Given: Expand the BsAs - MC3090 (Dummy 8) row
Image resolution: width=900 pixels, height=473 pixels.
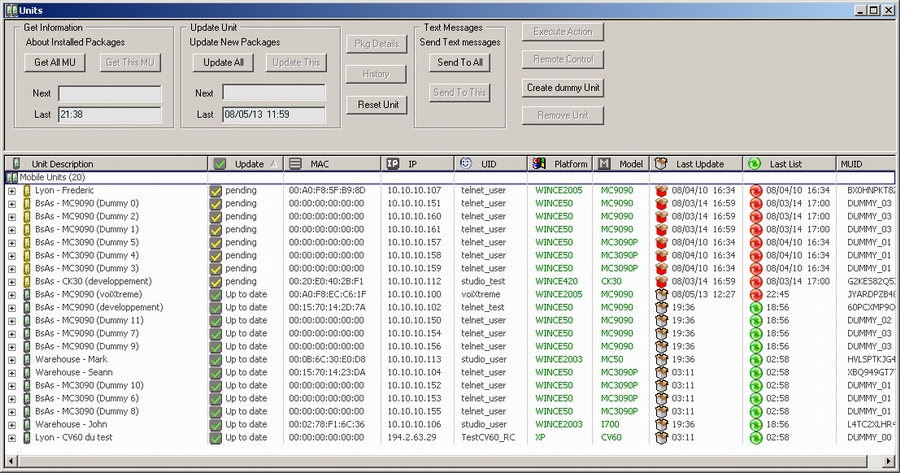Looking at the screenshot, I should [x=12, y=411].
